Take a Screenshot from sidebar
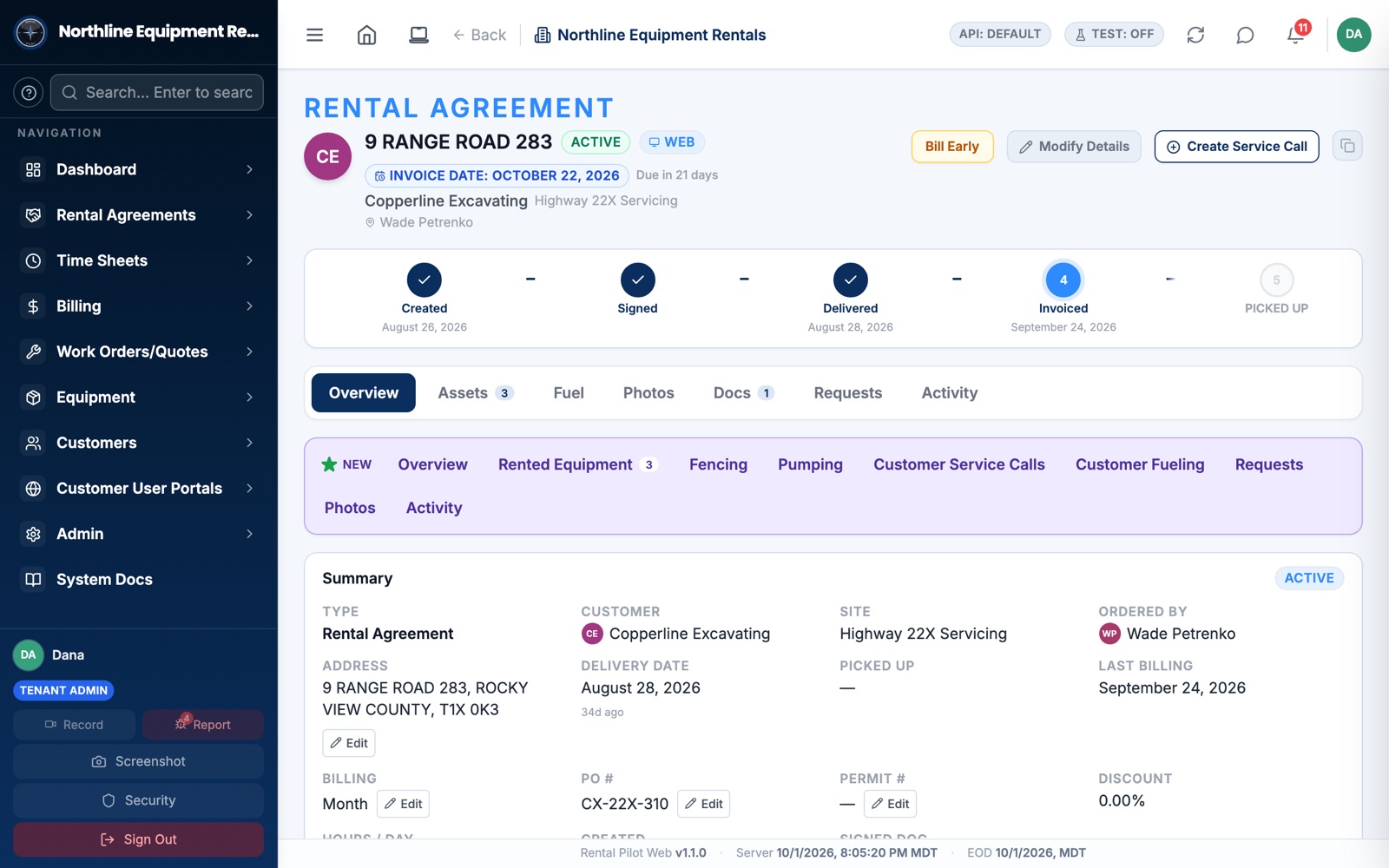Screen dimensions: 1389x868 pyautogui.click(x=139, y=761)
